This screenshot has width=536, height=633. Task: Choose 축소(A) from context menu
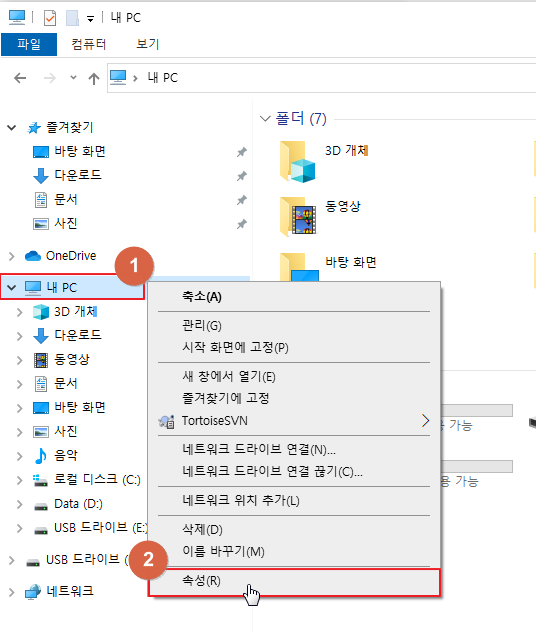(294, 297)
